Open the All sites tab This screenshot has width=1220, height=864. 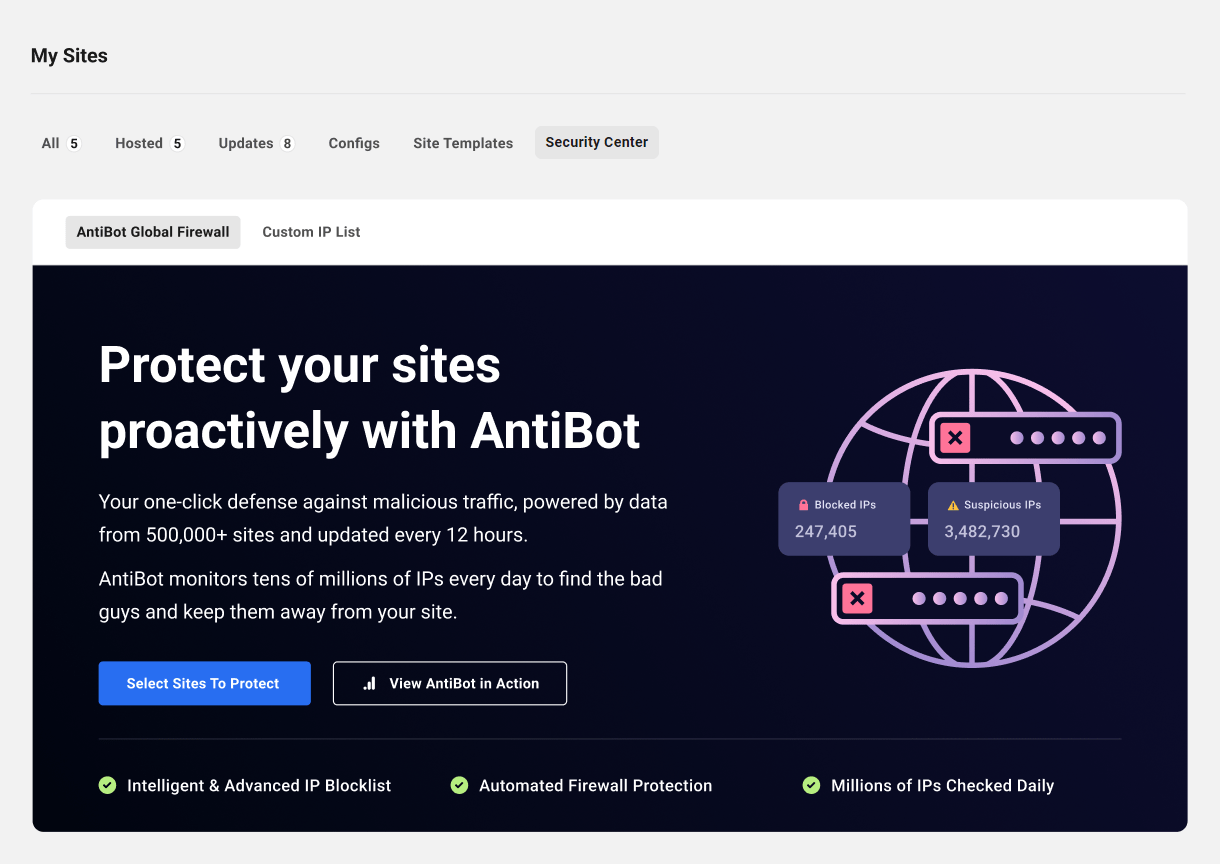click(x=60, y=143)
